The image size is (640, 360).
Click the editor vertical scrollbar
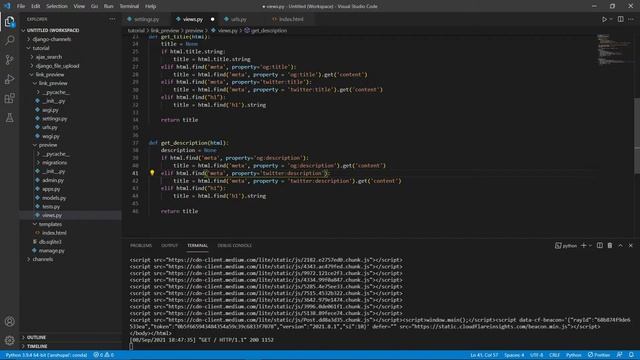click(637, 135)
